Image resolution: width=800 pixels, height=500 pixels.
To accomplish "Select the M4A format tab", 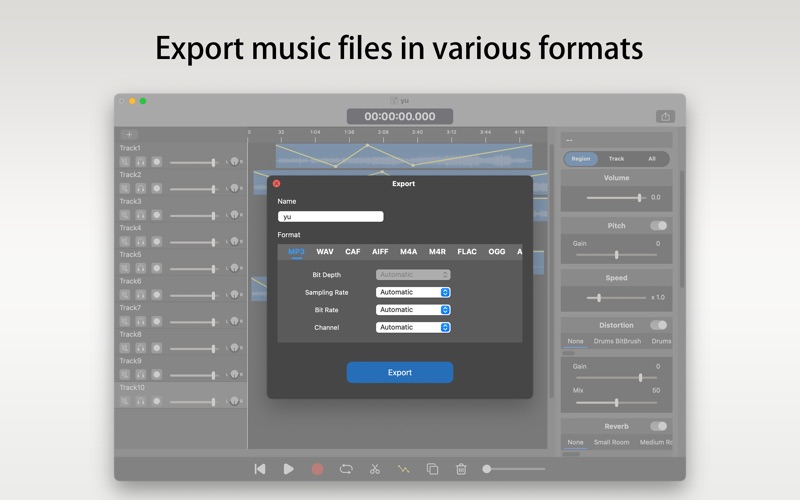I will click(x=408, y=252).
